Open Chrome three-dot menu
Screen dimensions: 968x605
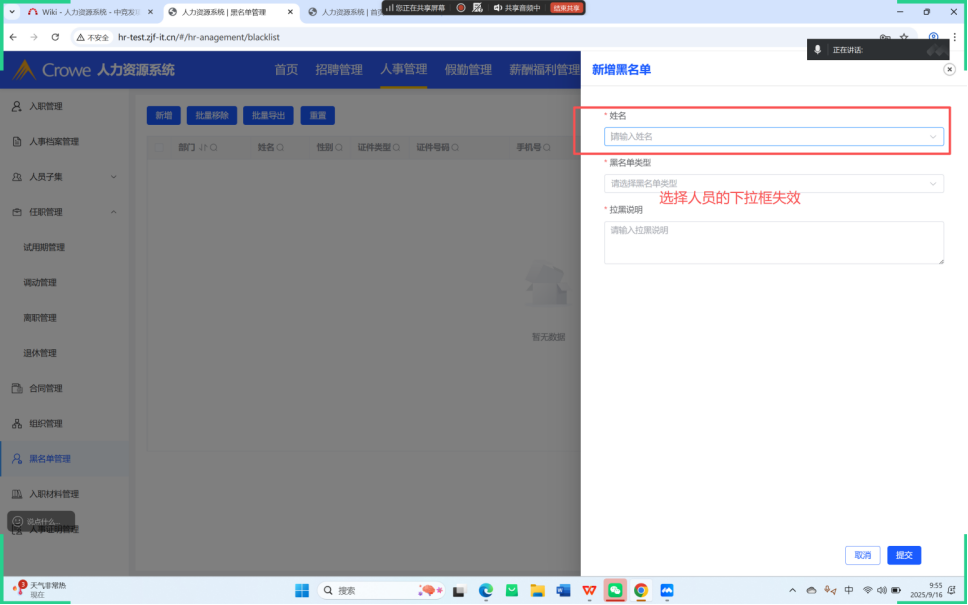click(954, 37)
